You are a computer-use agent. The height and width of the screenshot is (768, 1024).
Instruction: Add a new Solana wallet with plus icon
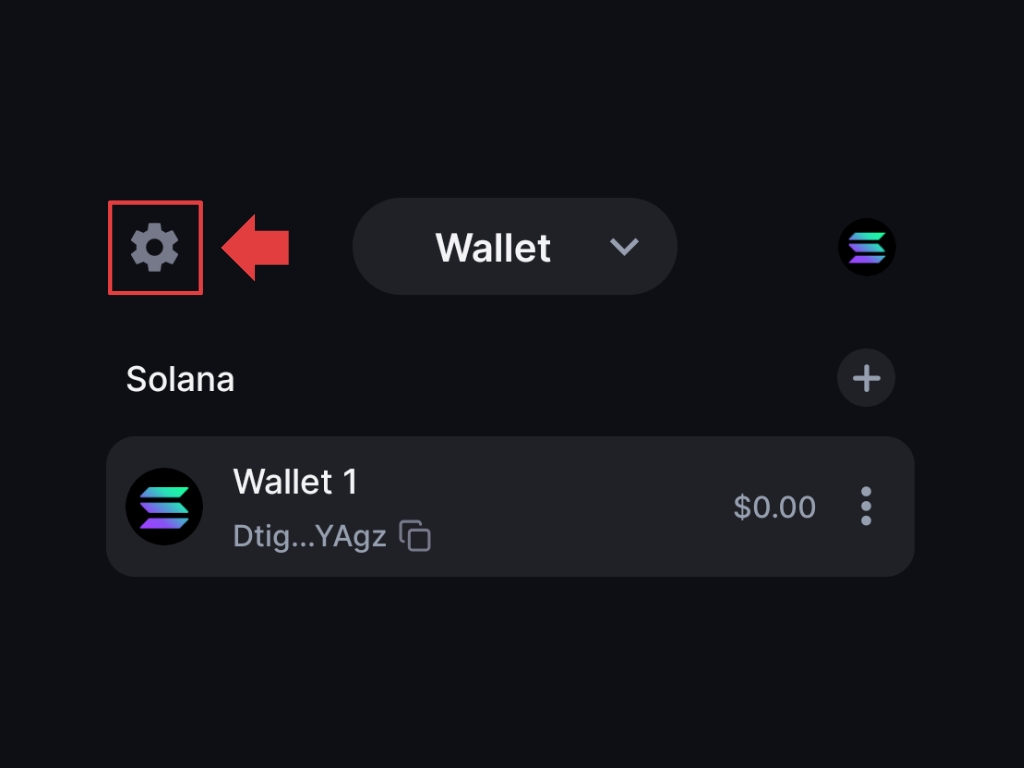point(866,378)
